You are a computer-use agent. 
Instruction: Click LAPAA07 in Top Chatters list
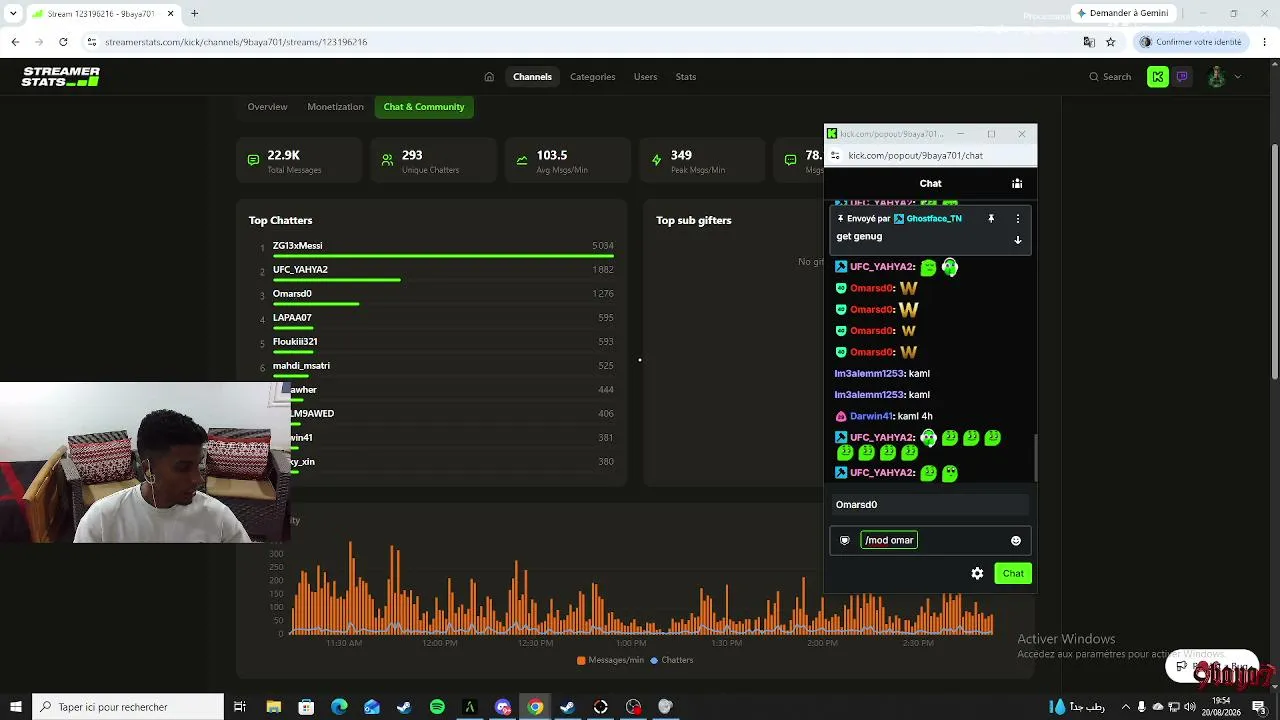pos(292,318)
